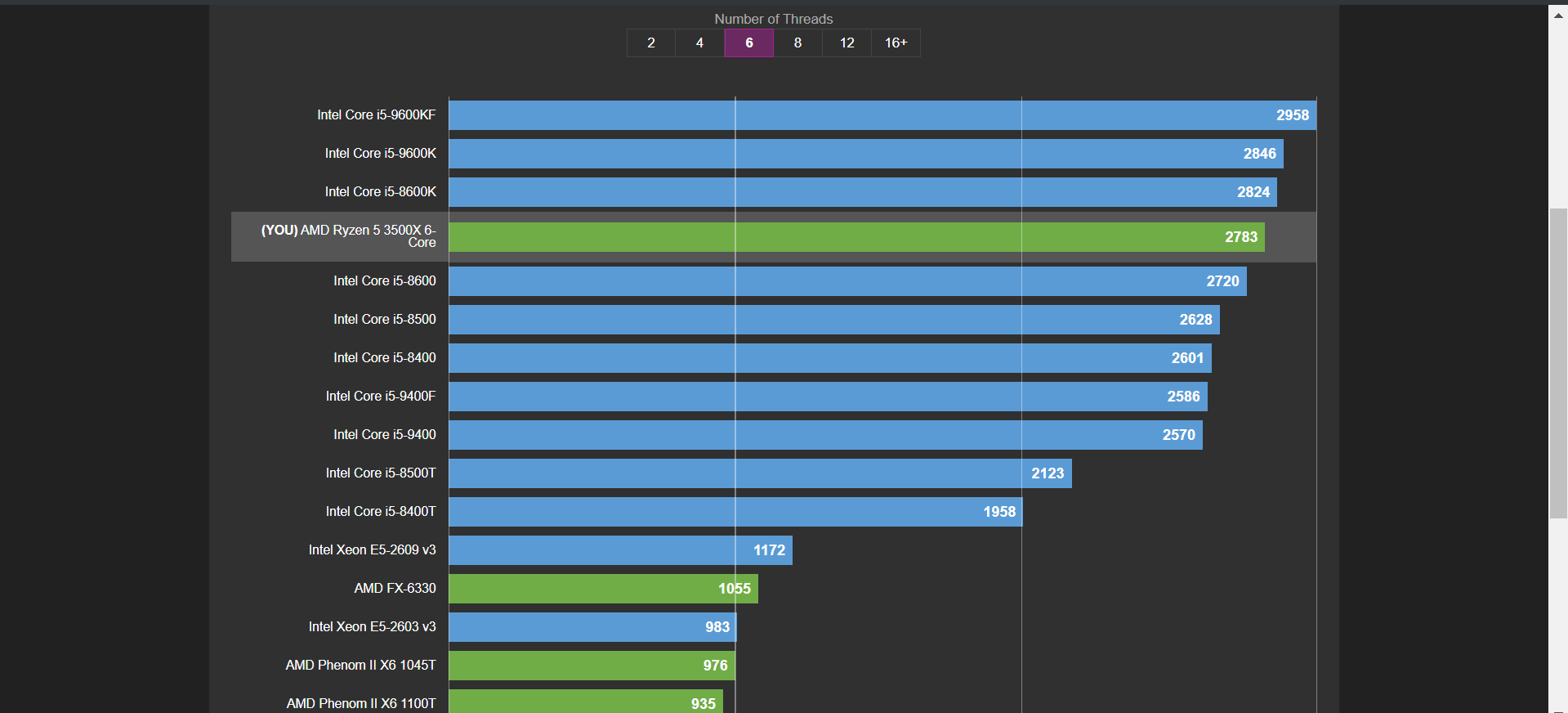The height and width of the screenshot is (713, 1568).
Task: Click the 2824 score value
Action: [x=1253, y=192]
